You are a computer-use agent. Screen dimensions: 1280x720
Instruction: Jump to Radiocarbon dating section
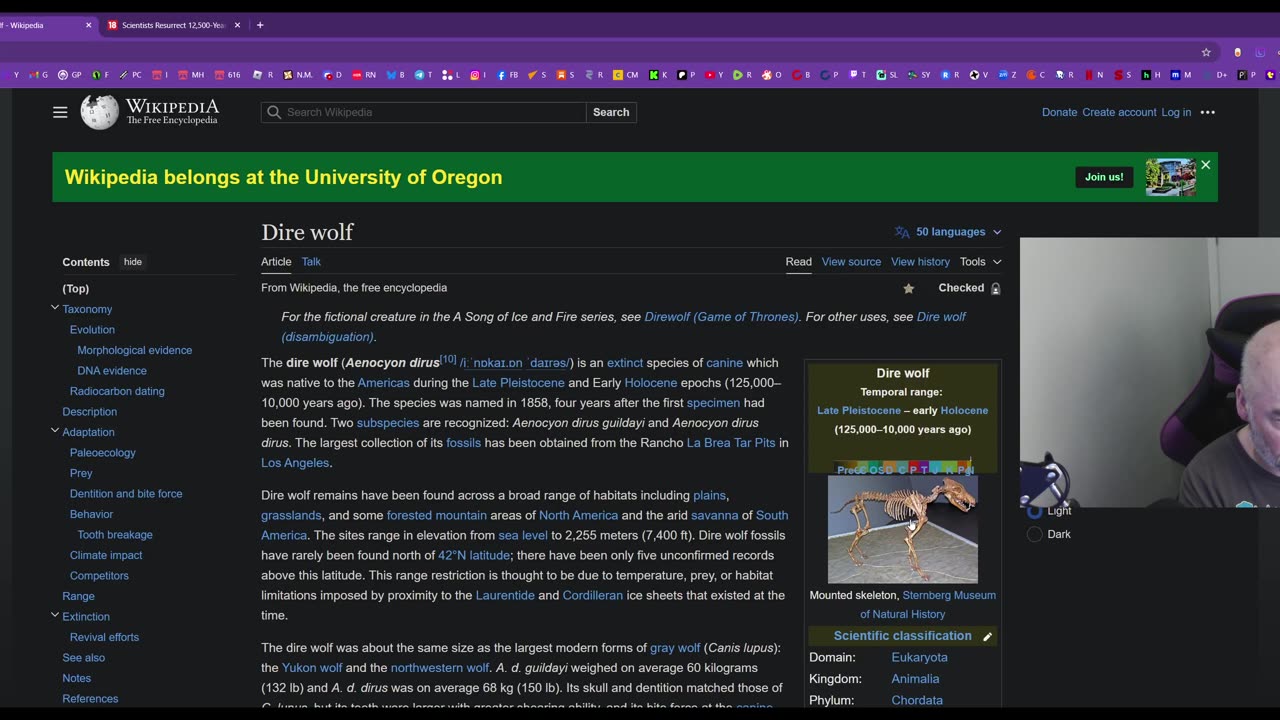[117, 391]
